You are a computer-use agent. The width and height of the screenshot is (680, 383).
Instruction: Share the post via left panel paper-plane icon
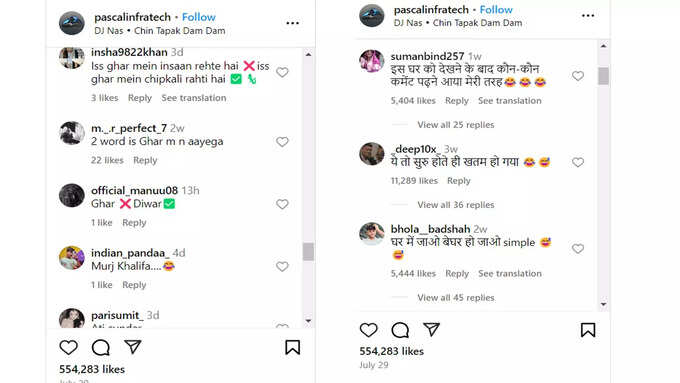click(x=133, y=347)
